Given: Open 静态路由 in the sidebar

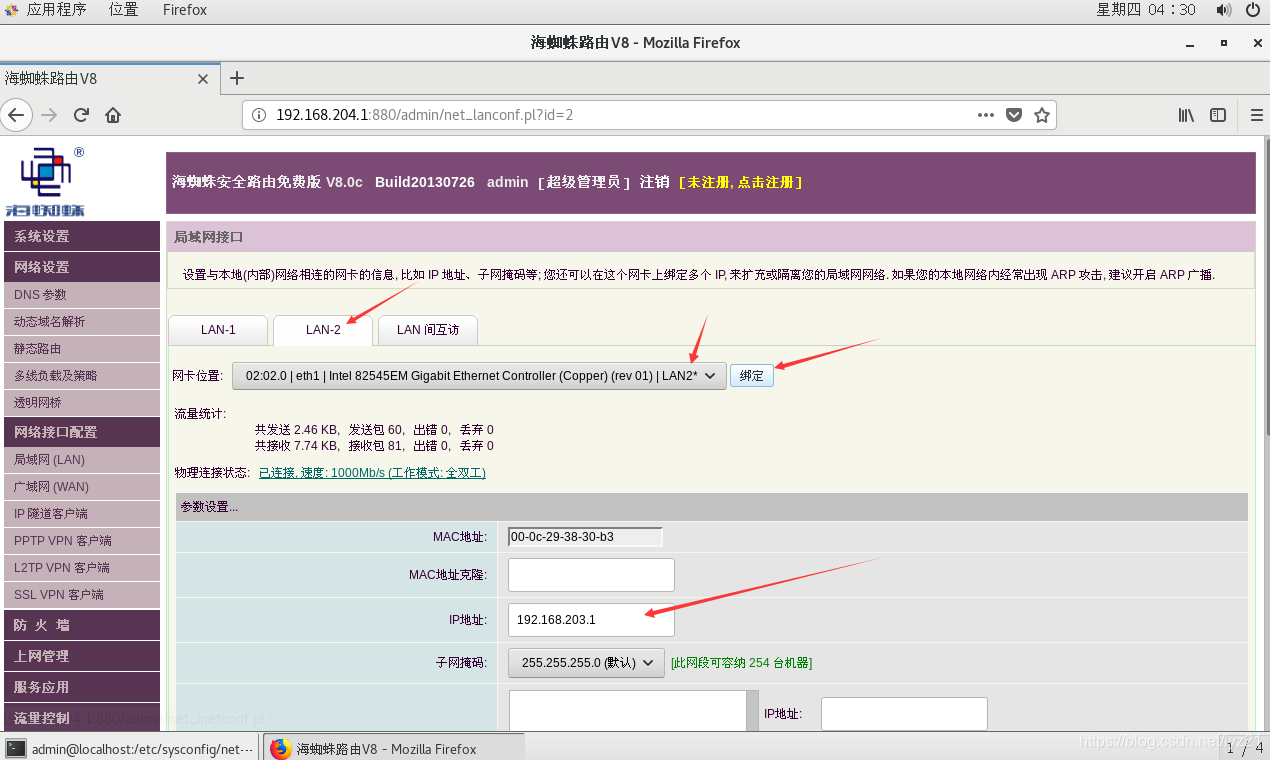Looking at the screenshot, I should pyautogui.click(x=82, y=349).
